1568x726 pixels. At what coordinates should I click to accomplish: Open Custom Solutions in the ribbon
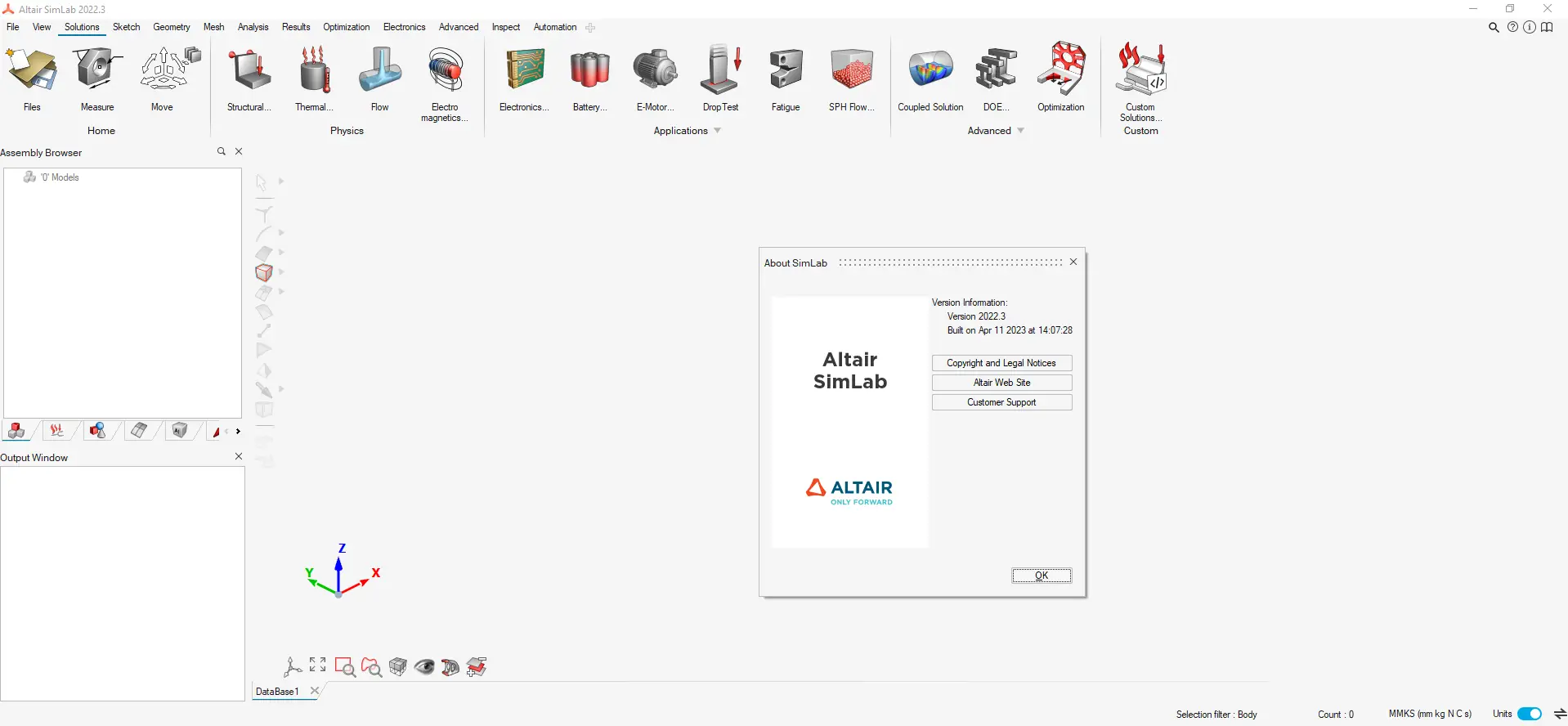pyautogui.click(x=1140, y=82)
